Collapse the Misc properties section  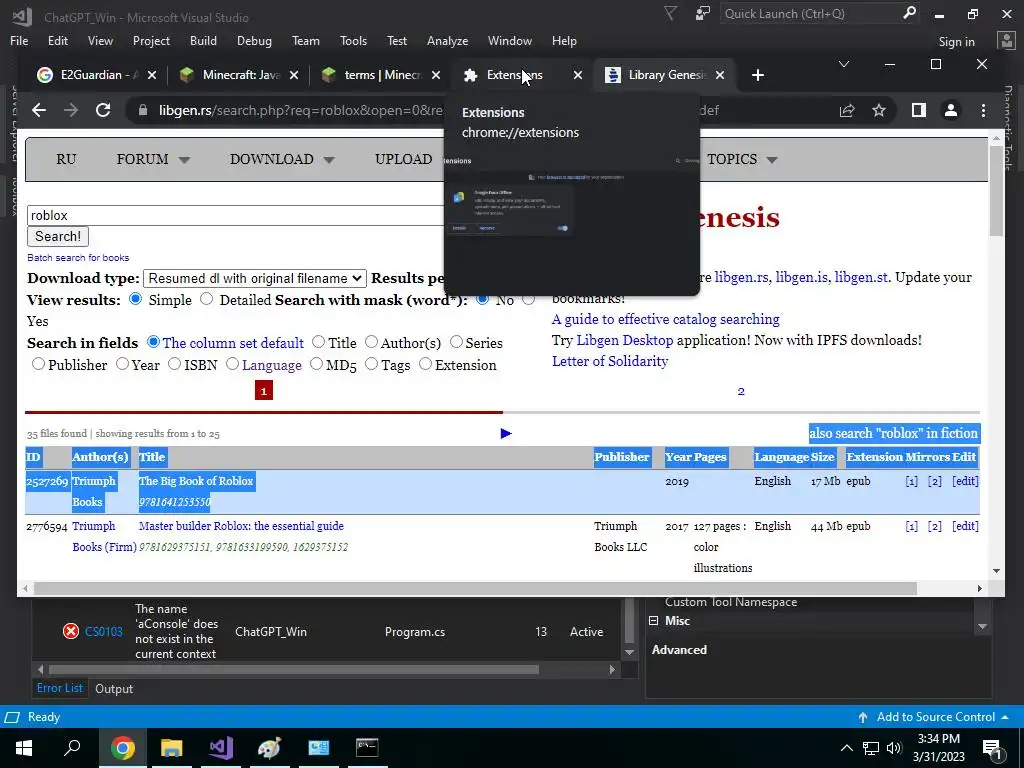click(x=653, y=621)
